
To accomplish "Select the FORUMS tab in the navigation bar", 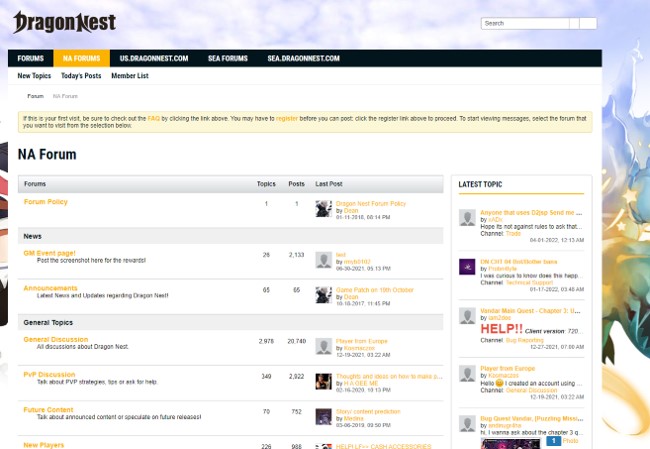I will click(x=30, y=59).
